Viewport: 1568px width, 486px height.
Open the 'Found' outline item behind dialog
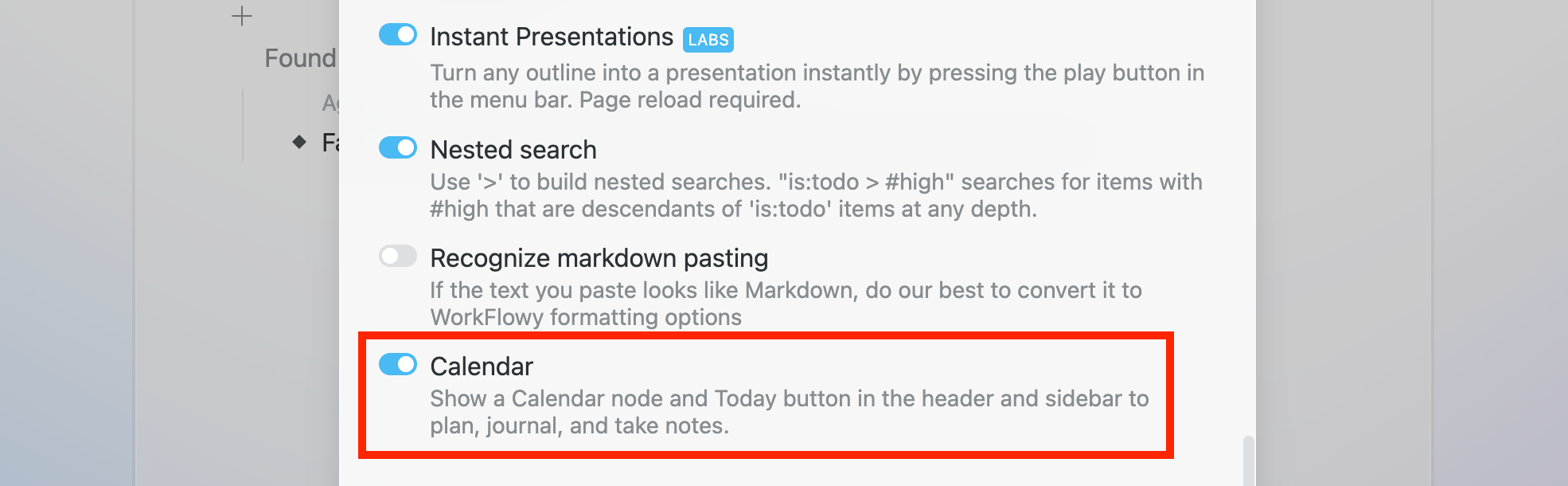pyautogui.click(x=300, y=58)
